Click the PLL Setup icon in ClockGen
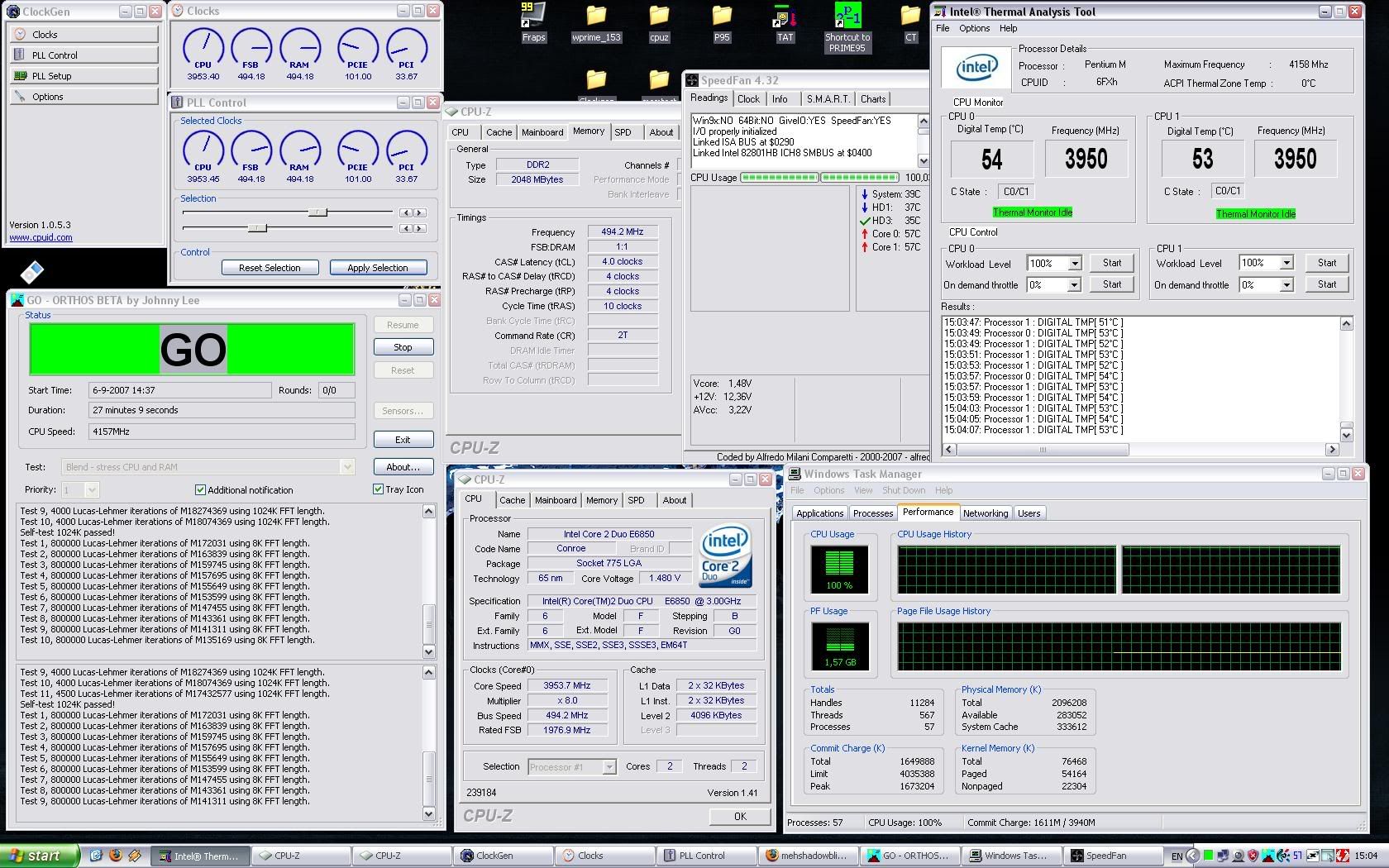Screen dimensions: 1389x868 point(21,76)
